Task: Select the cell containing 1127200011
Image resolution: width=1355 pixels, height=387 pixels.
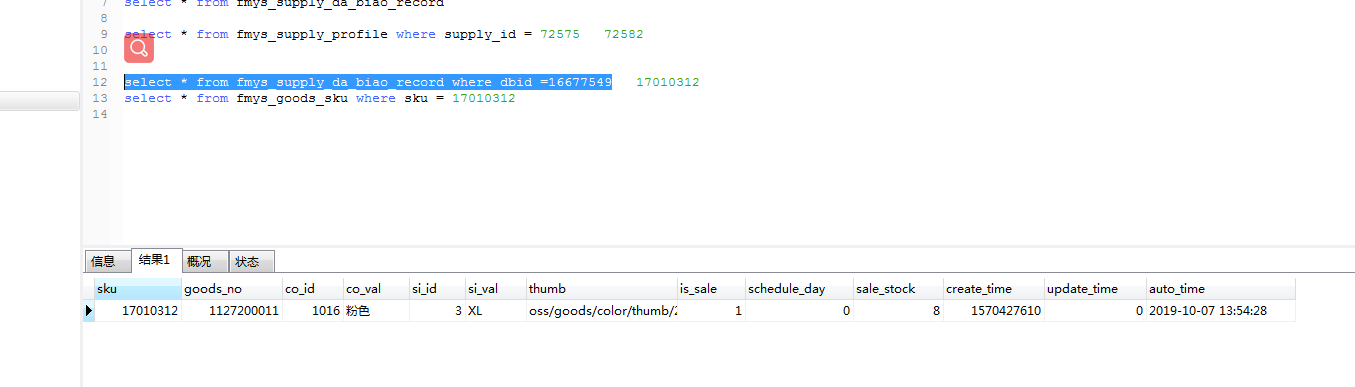Action: (232, 311)
